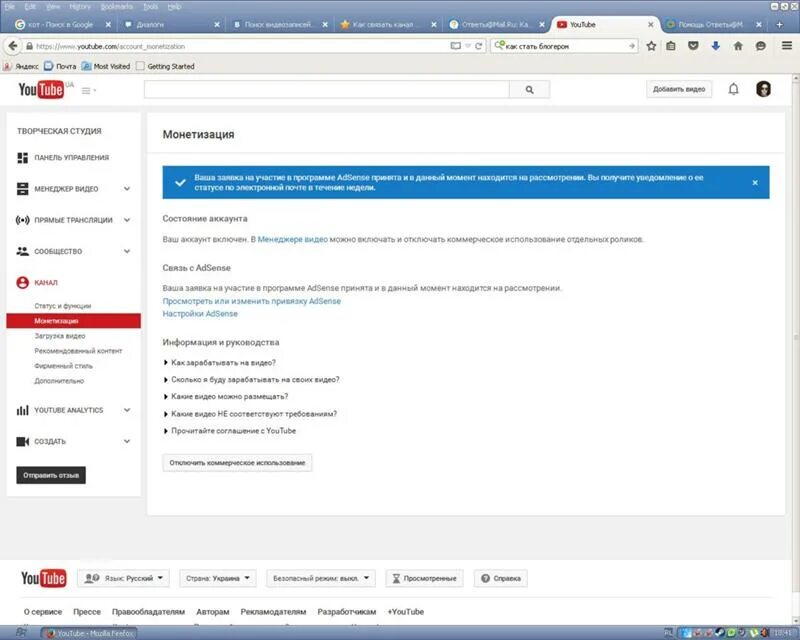Open Загрузка видео settings
Viewport: 800px width, 640px height.
pyautogui.click(x=60, y=336)
